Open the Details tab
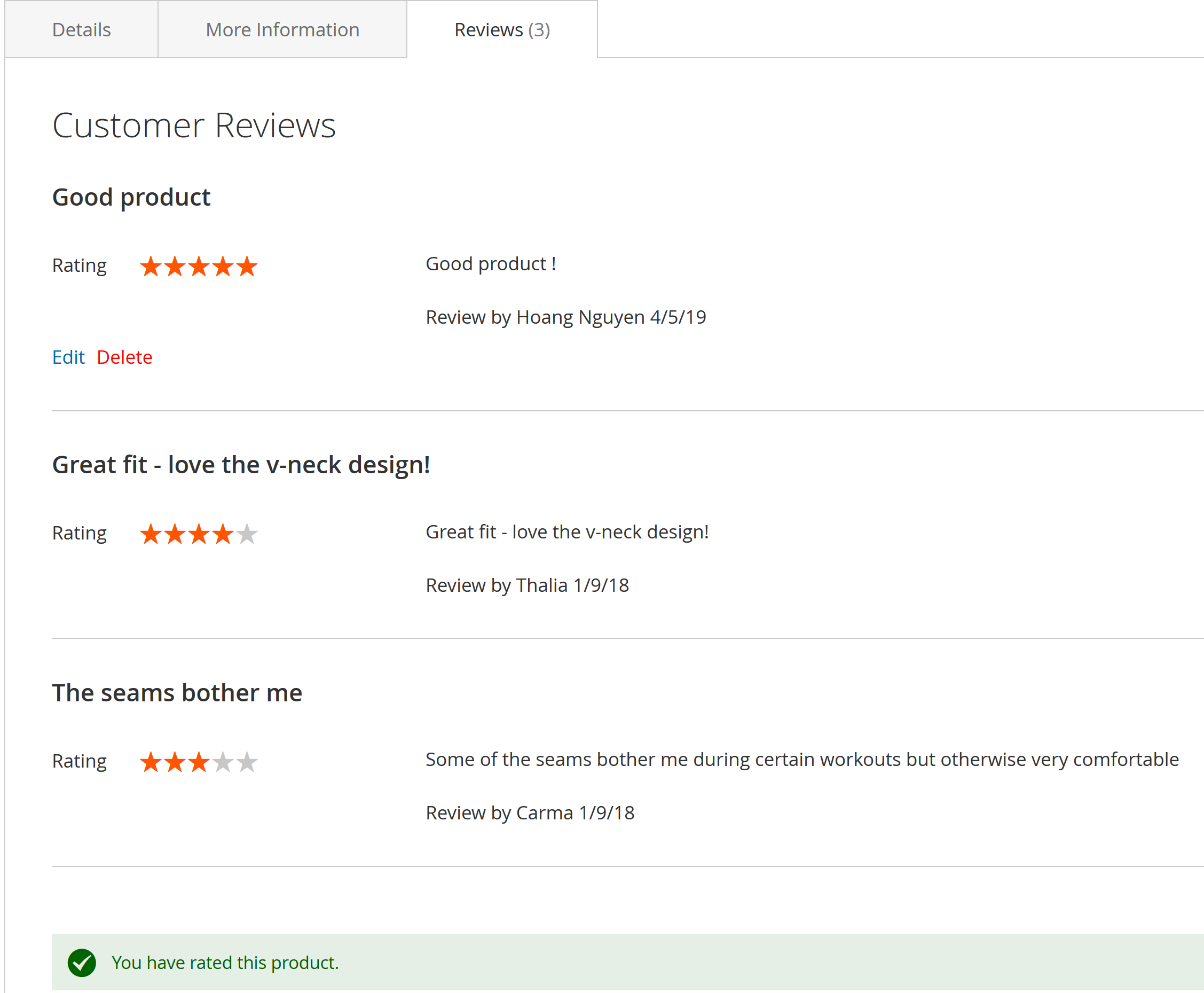This screenshot has width=1204, height=993. (x=82, y=29)
